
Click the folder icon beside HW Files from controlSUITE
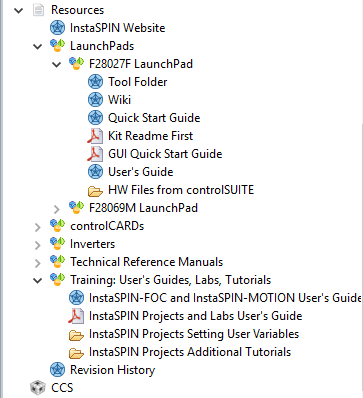click(x=95, y=191)
